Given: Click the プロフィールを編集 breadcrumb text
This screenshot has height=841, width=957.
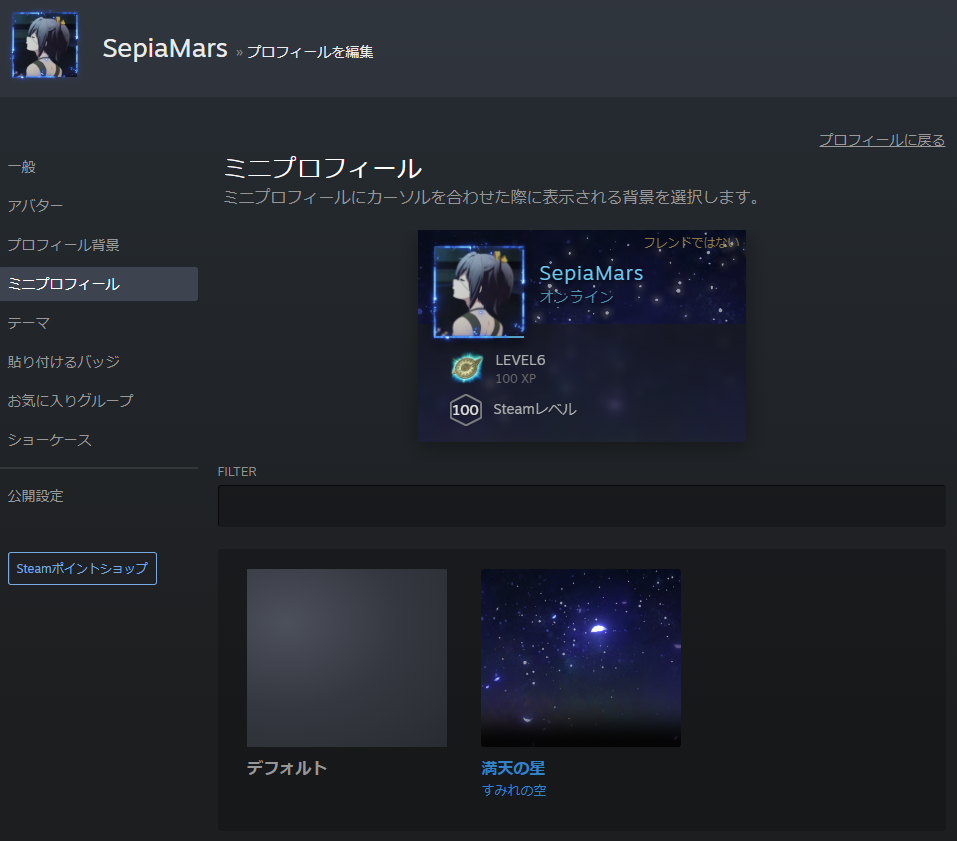Looking at the screenshot, I should pyautogui.click(x=310, y=52).
